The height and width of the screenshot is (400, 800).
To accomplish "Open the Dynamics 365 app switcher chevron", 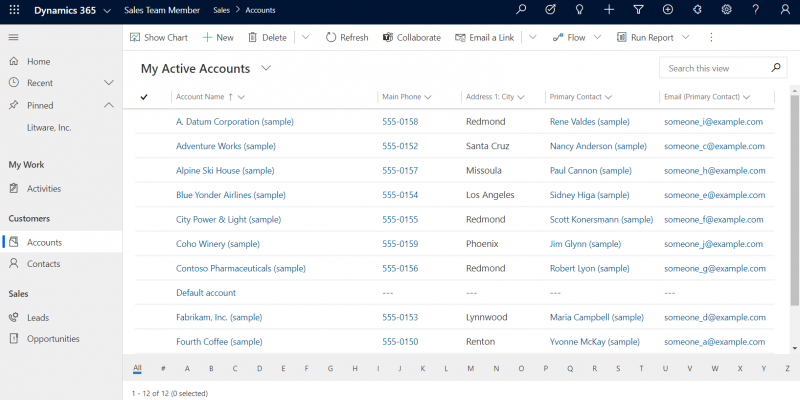I will click(x=107, y=10).
